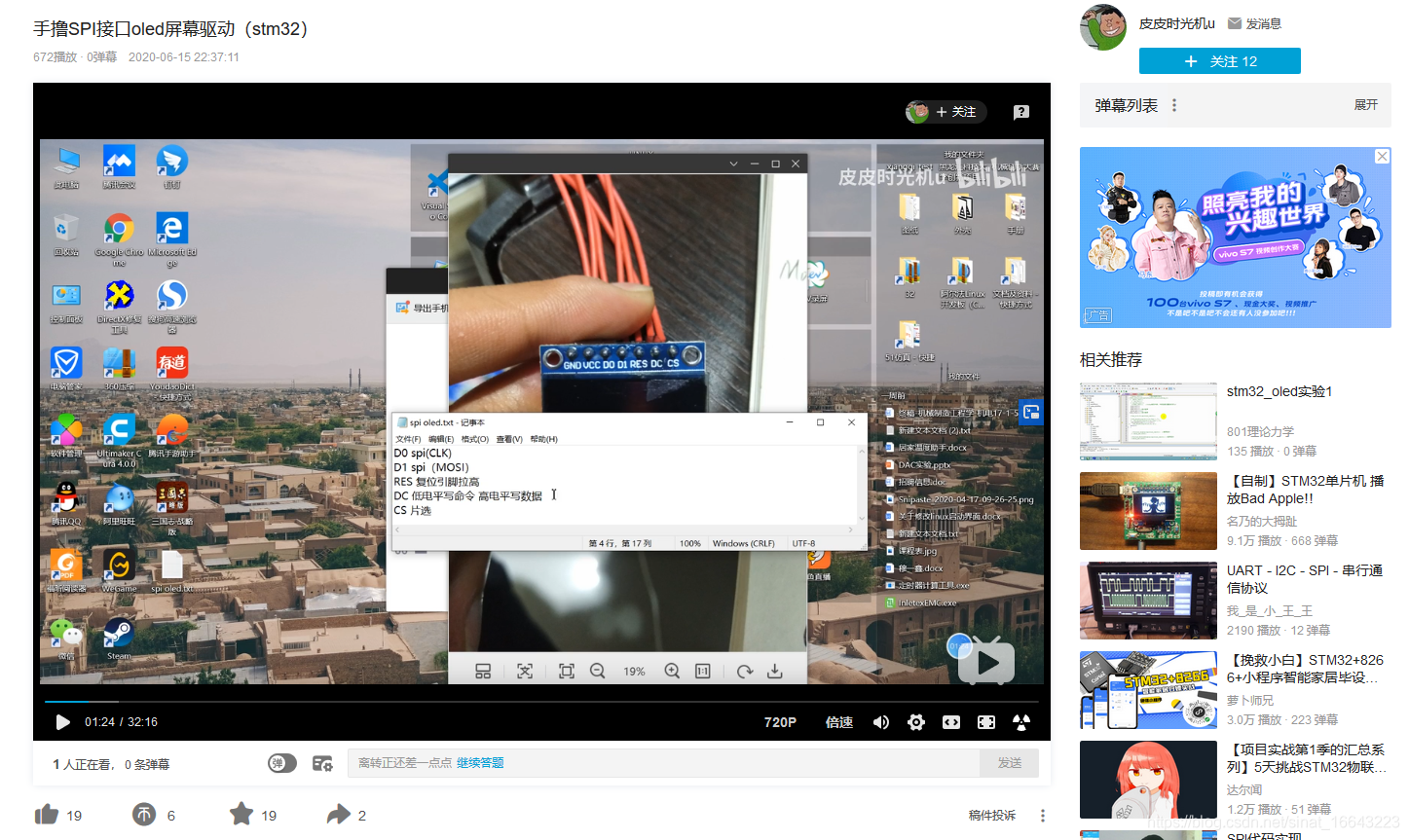
Task: Share the video with arrow icon
Action: coord(338,815)
